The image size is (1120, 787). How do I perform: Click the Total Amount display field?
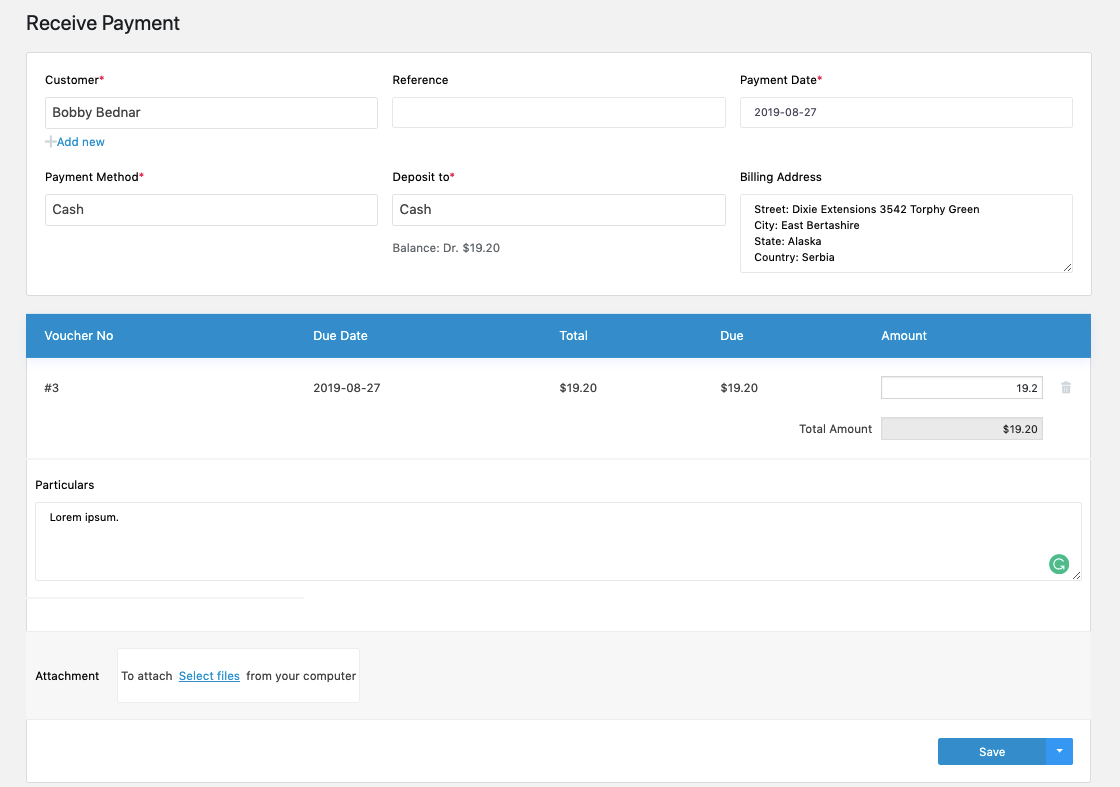tap(960, 428)
